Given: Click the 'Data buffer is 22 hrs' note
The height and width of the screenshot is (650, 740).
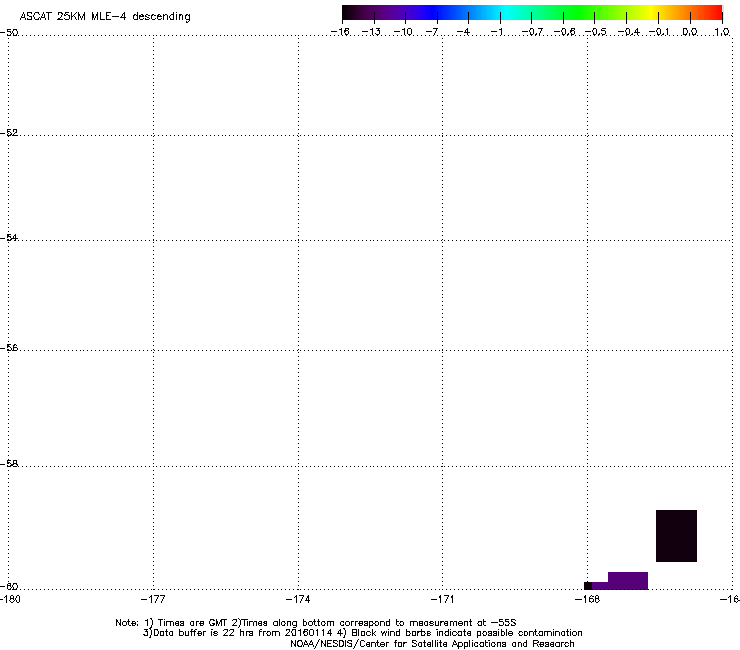Looking at the screenshot, I should pos(362,633).
